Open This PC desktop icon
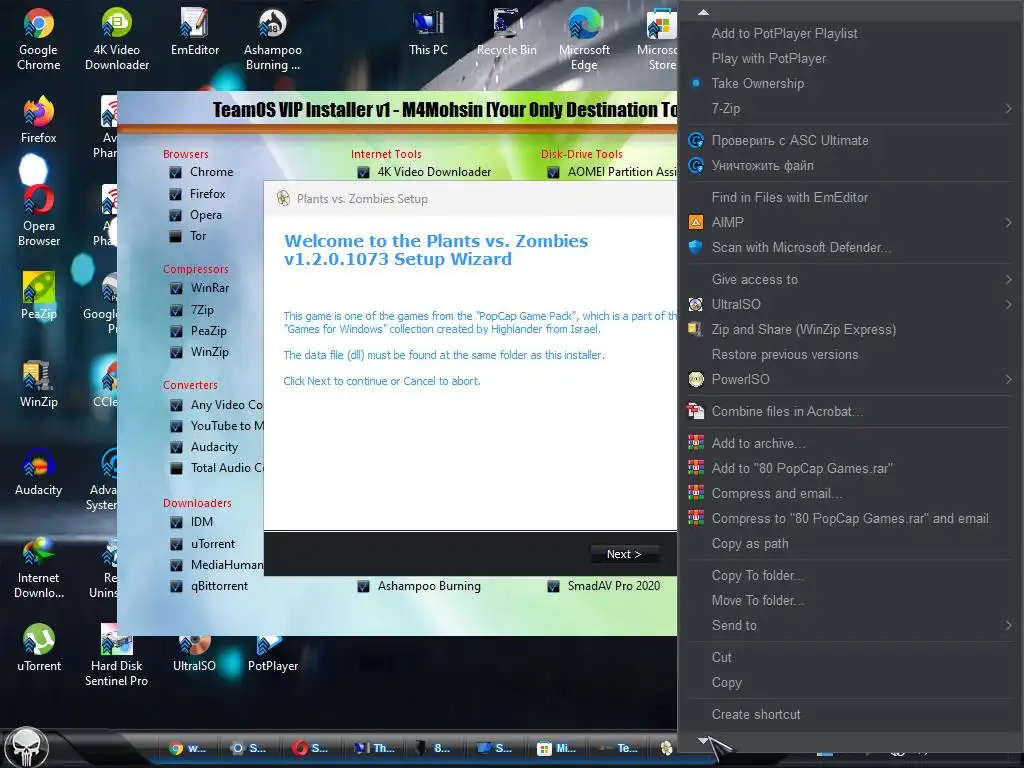The image size is (1024, 768). tap(428, 33)
